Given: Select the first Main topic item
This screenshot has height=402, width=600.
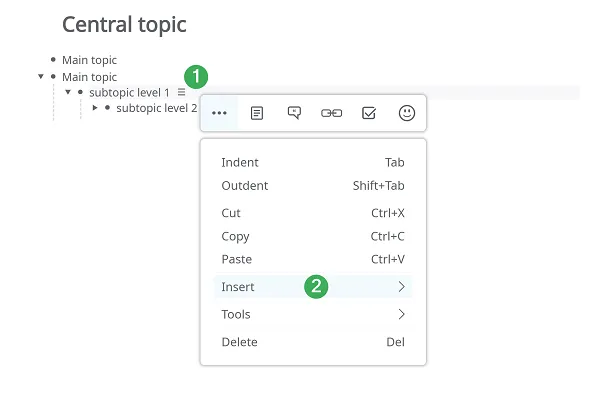Looking at the screenshot, I should 90,60.
